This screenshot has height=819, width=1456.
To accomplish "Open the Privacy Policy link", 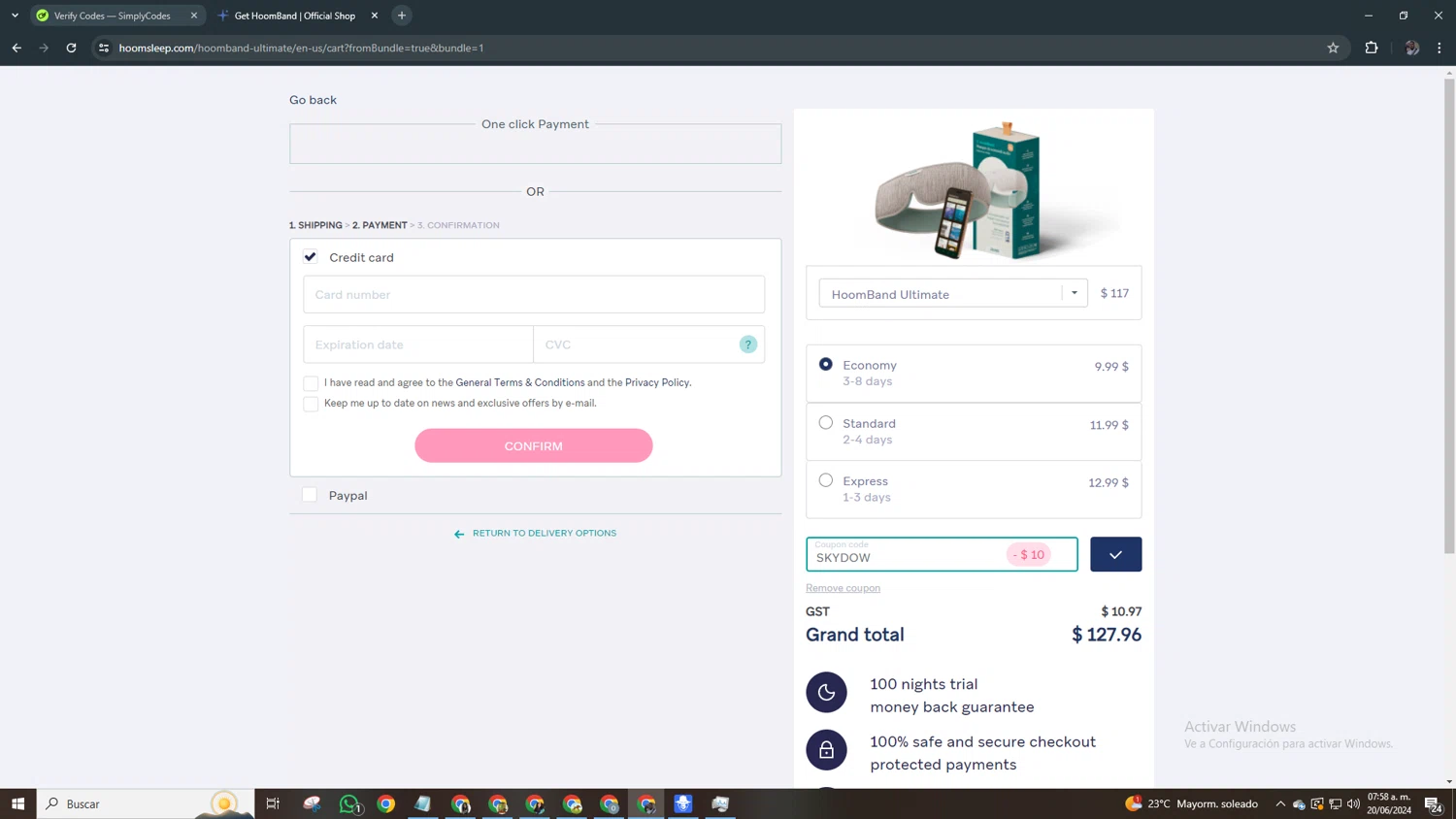I will [x=657, y=382].
